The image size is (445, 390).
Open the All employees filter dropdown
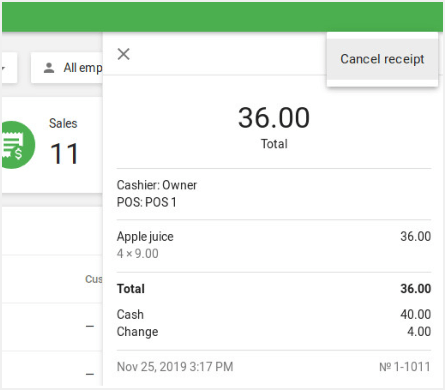click(67, 68)
